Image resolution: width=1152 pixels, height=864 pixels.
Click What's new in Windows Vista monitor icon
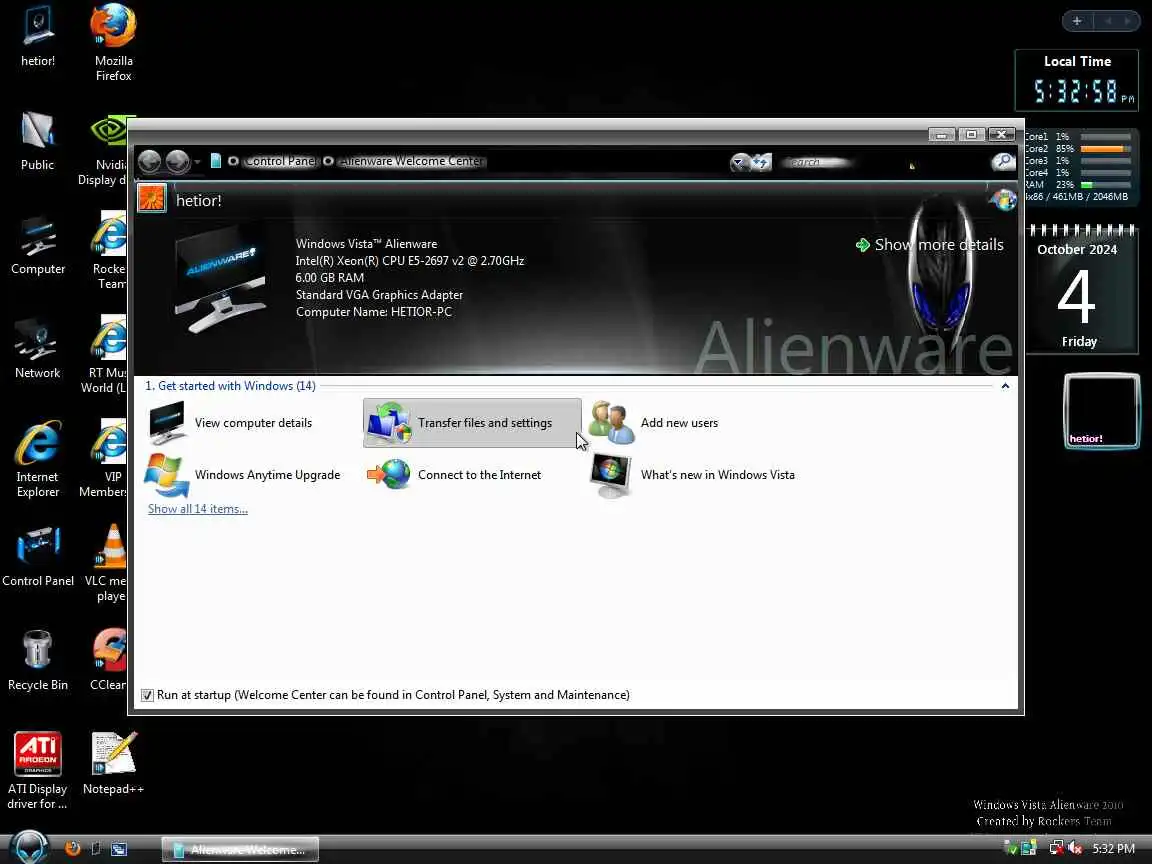coord(611,475)
